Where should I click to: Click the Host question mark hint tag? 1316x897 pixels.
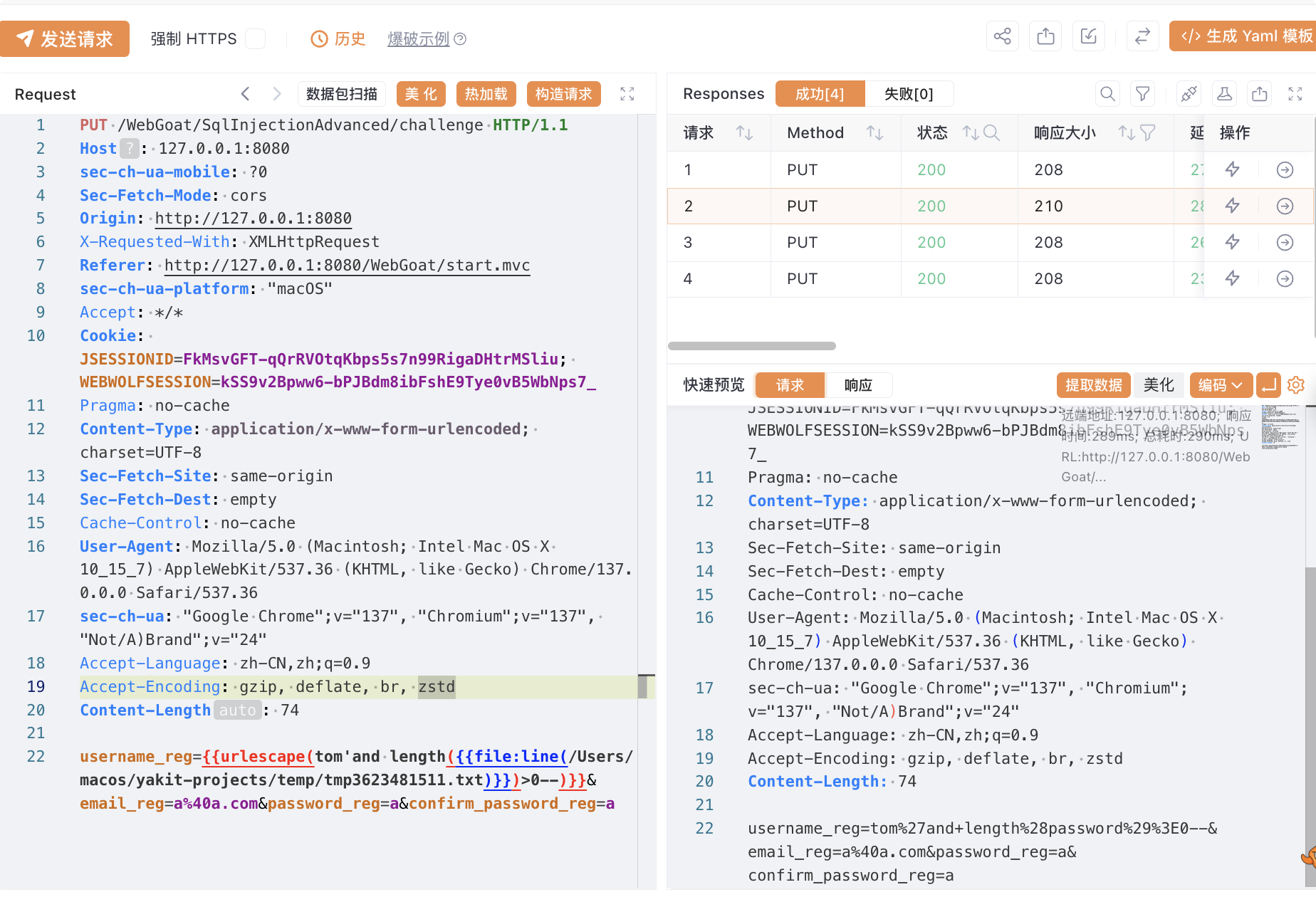click(129, 148)
